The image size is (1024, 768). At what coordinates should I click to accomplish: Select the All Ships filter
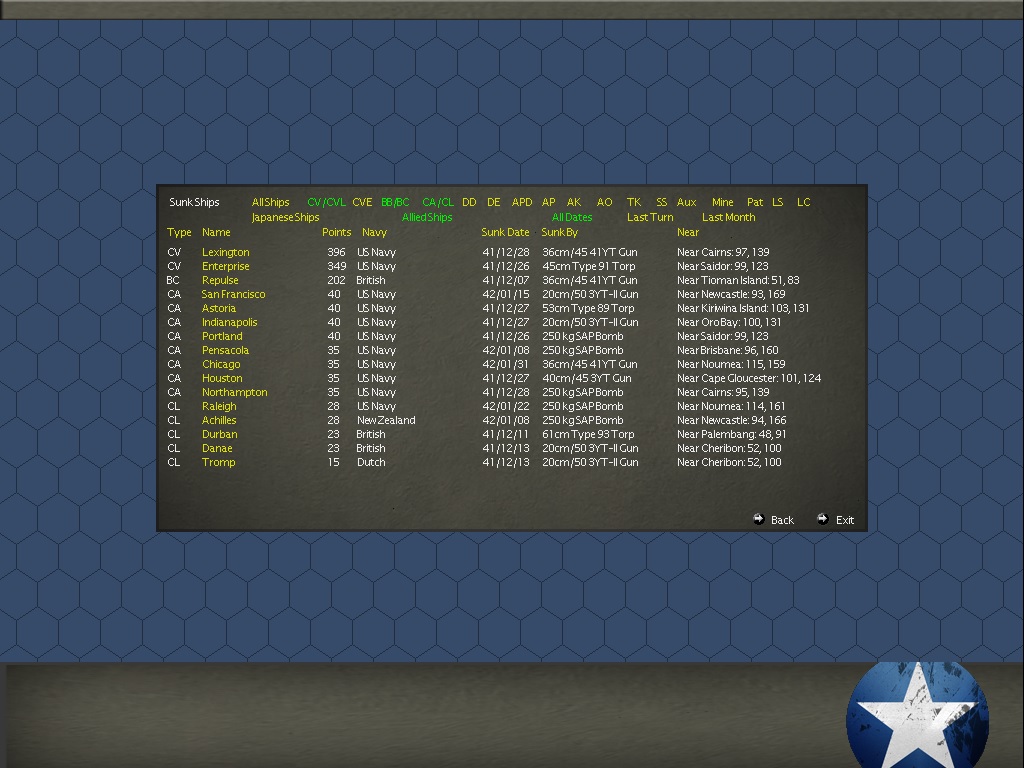(270, 202)
